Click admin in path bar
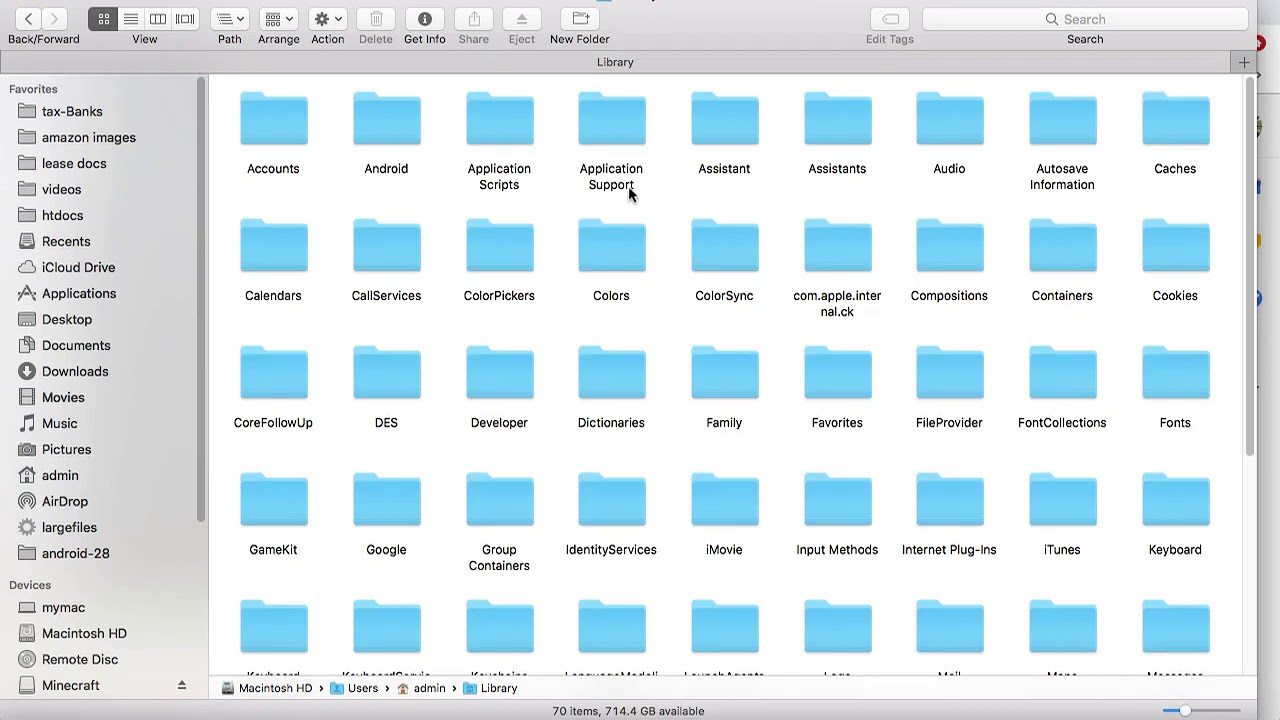The height and width of the screenshot is (720, 1280). (421, 688)
